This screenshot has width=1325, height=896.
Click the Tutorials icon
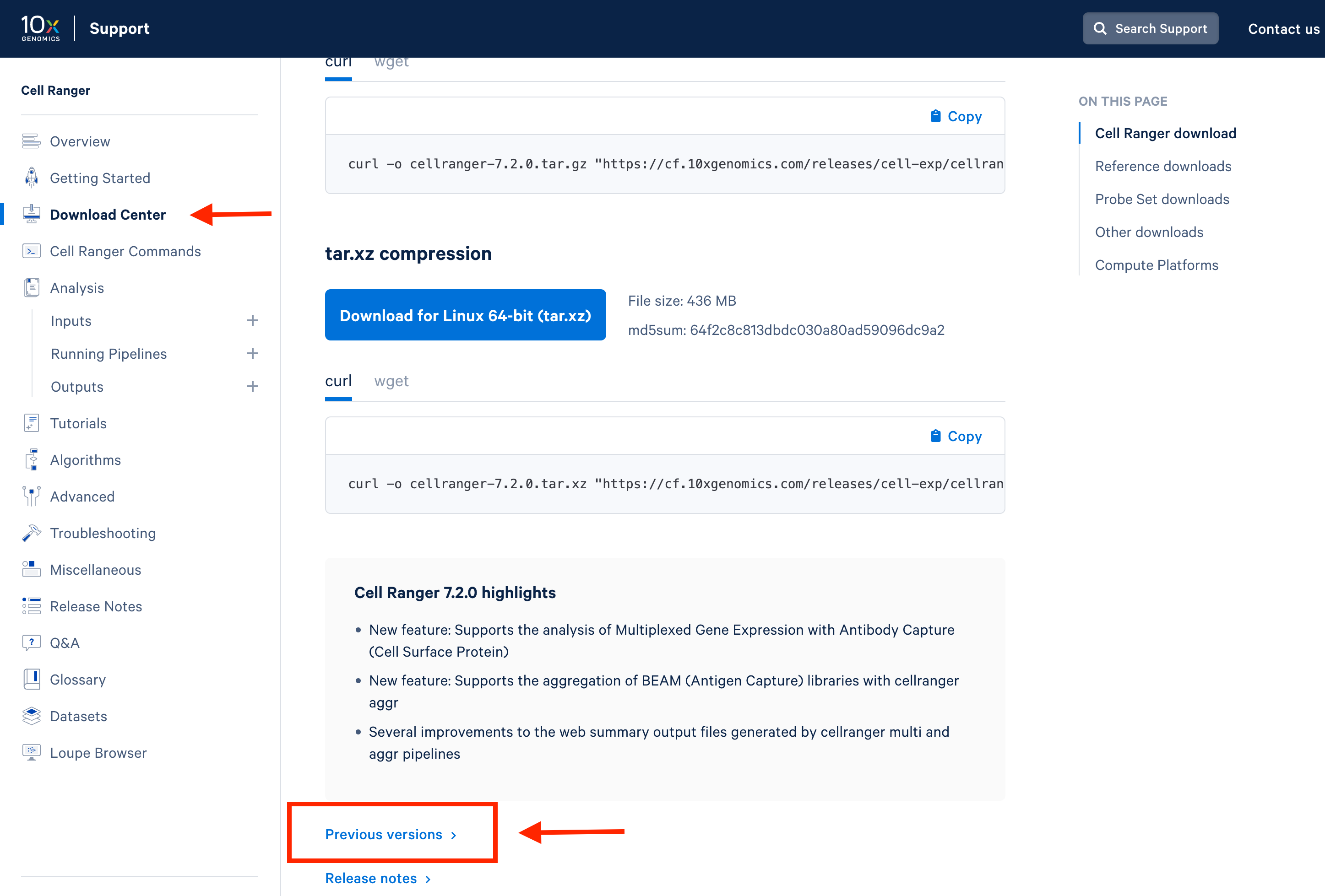pos(31,423)
